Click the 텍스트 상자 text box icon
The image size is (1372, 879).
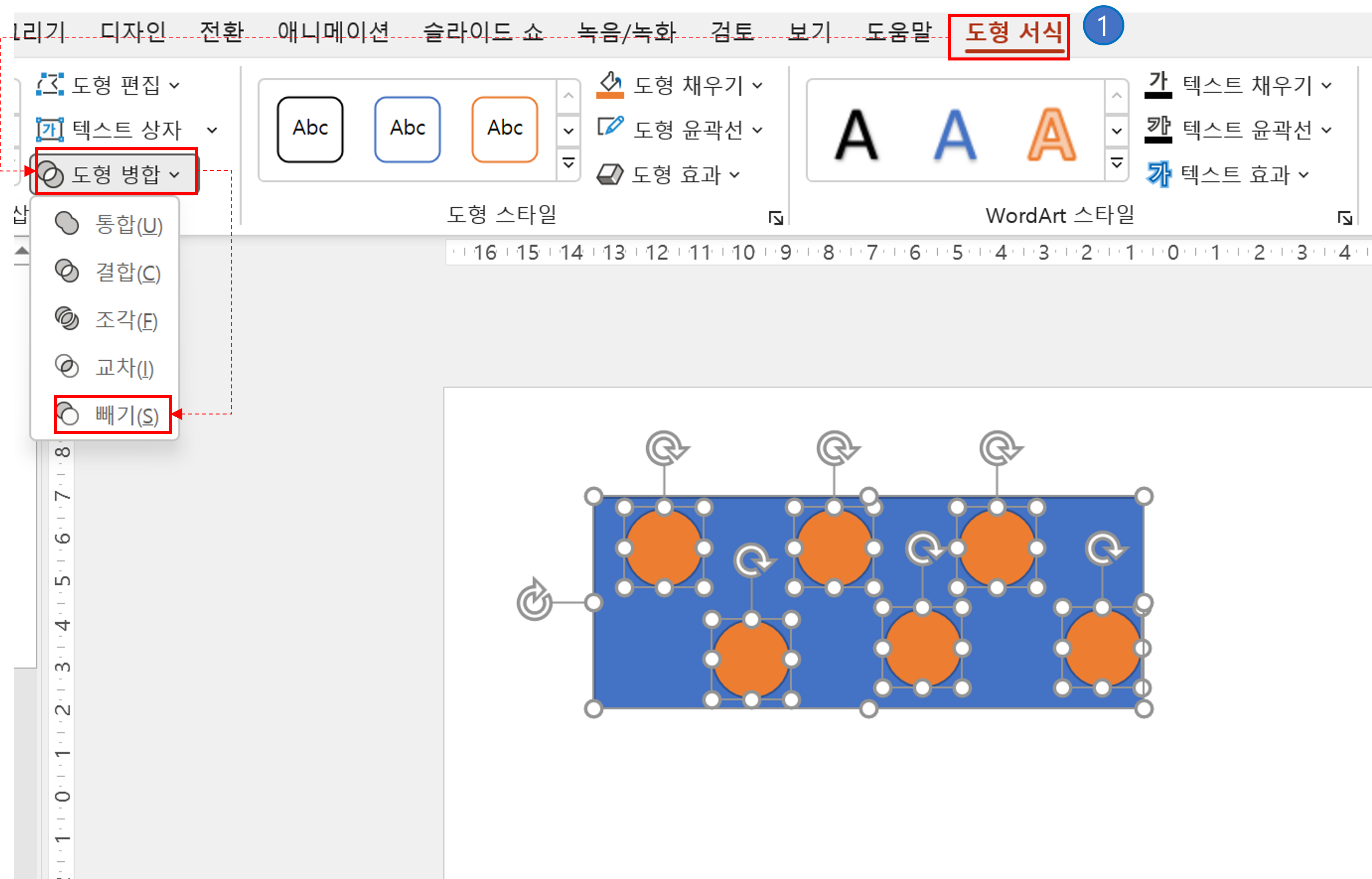pos(50,130)
